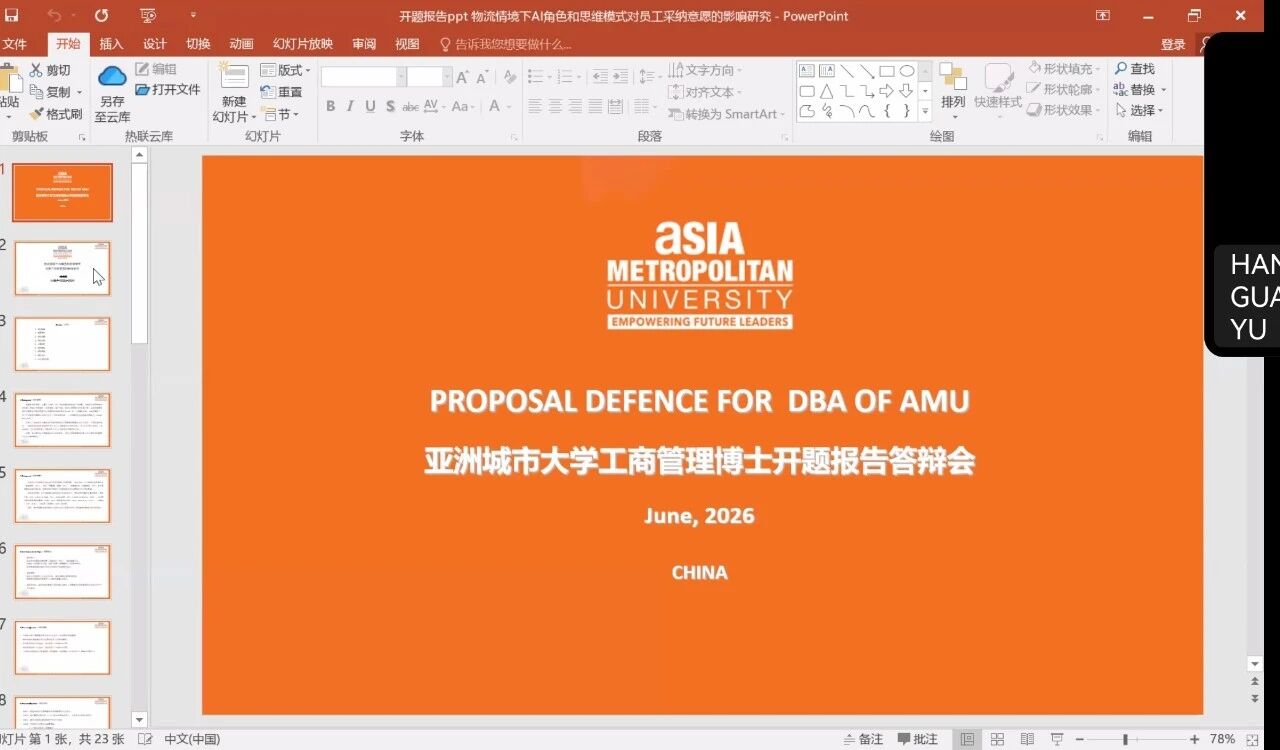Increase font size with larger A icon
1280x750 pixels.
pos(463,77)
